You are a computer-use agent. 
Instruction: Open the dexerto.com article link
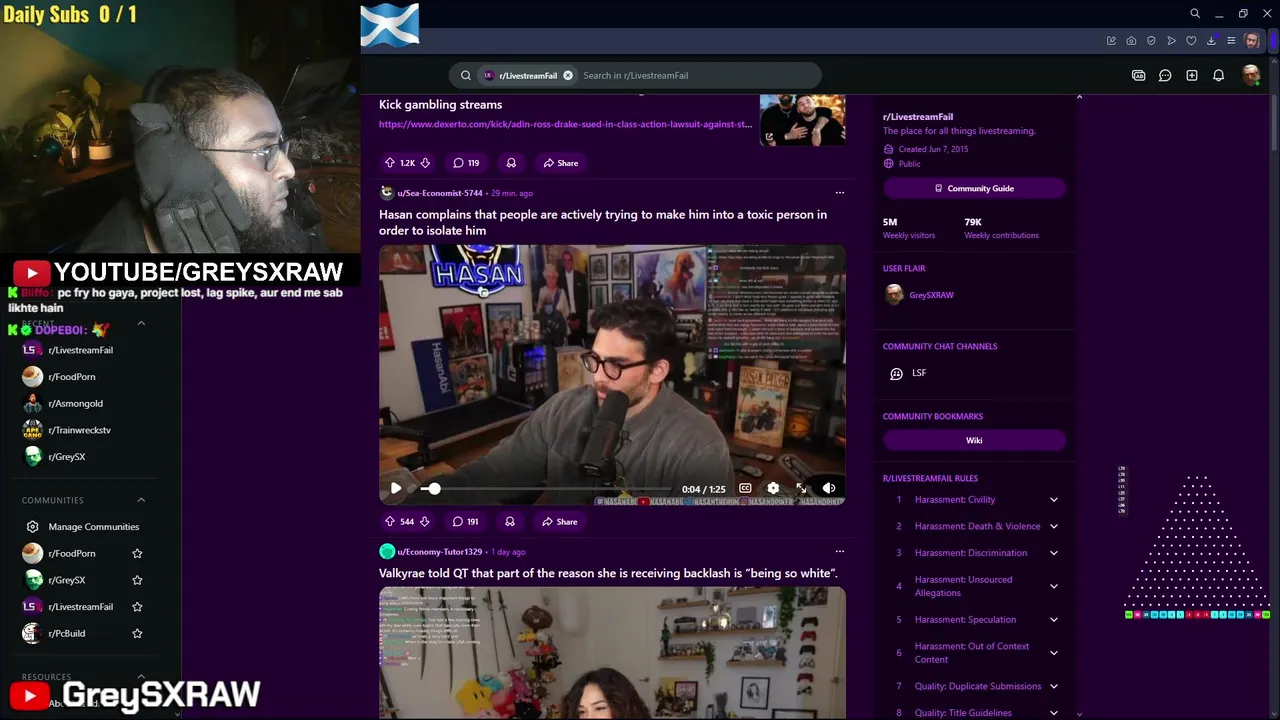tap(565, 124)
